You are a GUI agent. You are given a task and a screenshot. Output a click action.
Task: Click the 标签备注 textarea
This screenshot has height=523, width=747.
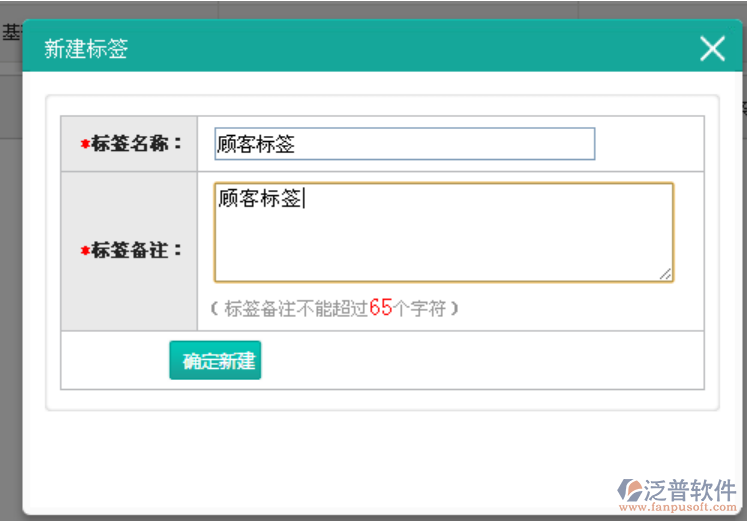point(444,232)
